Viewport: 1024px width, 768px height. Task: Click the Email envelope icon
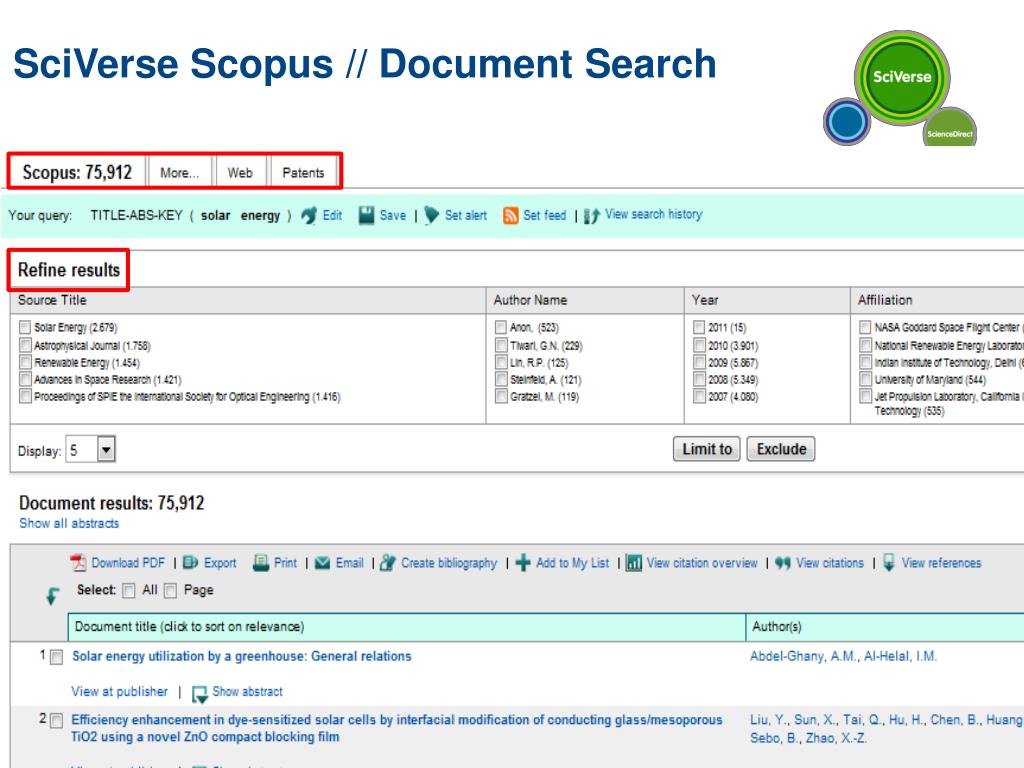pos(323,563)
